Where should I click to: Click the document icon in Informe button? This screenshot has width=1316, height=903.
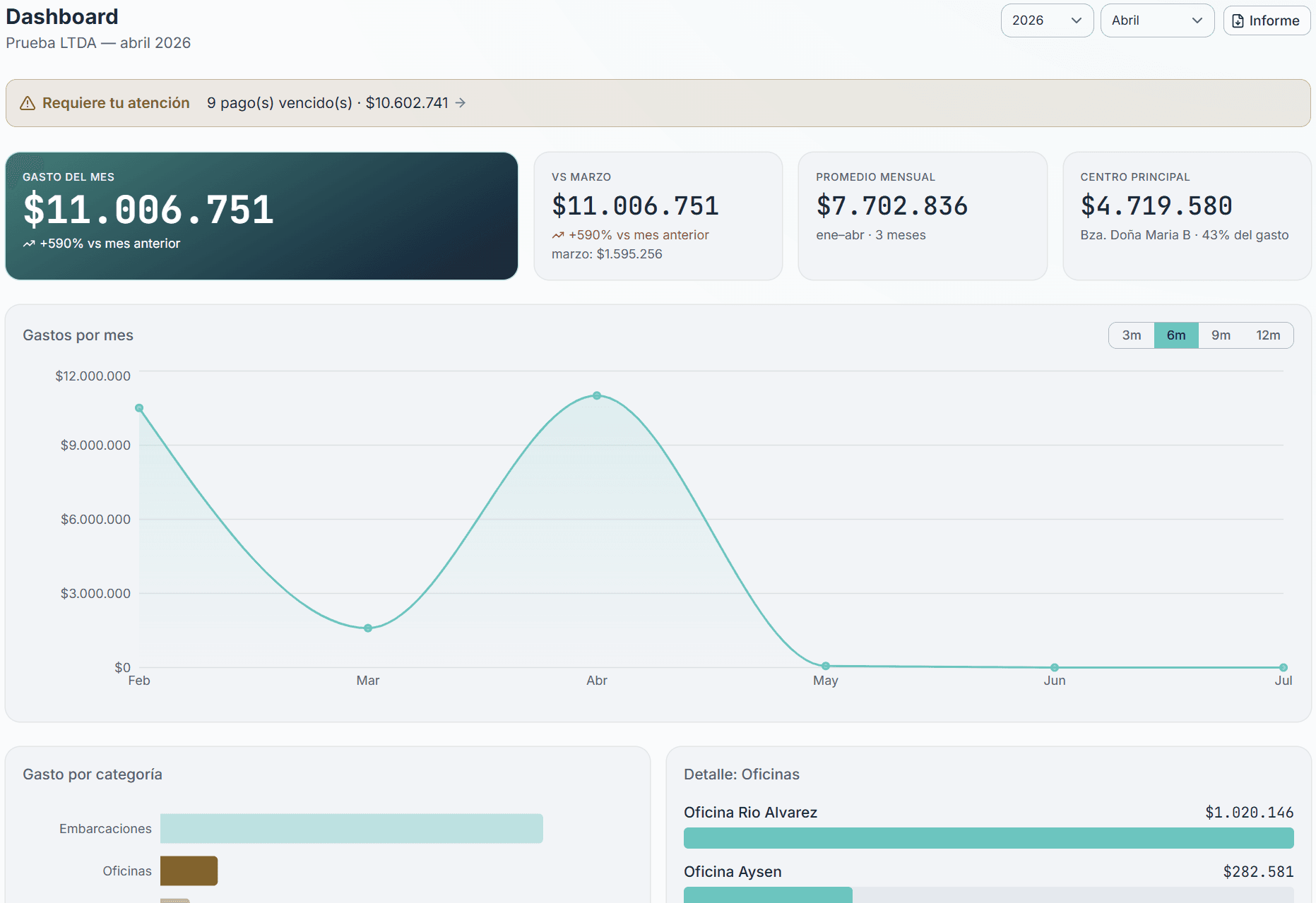click(1238, 21)
